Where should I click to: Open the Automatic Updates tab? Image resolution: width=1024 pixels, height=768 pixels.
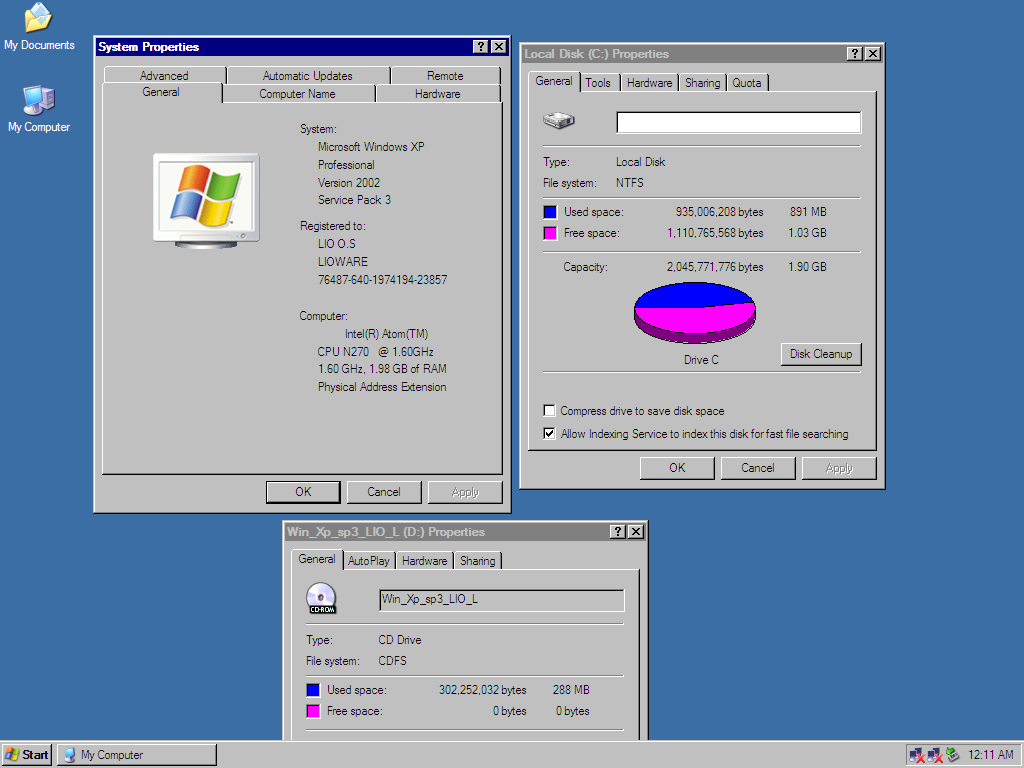point(308,76)
